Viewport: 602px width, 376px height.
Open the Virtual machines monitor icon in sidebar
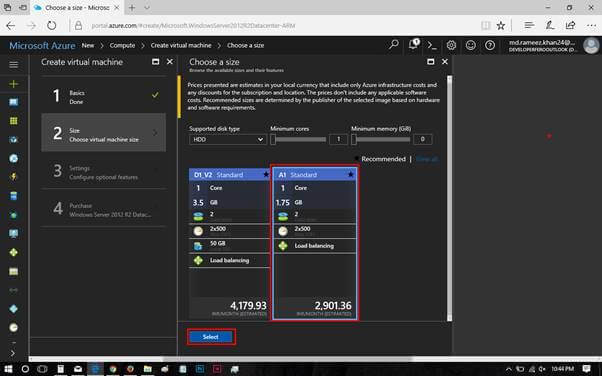coord(13,234)
